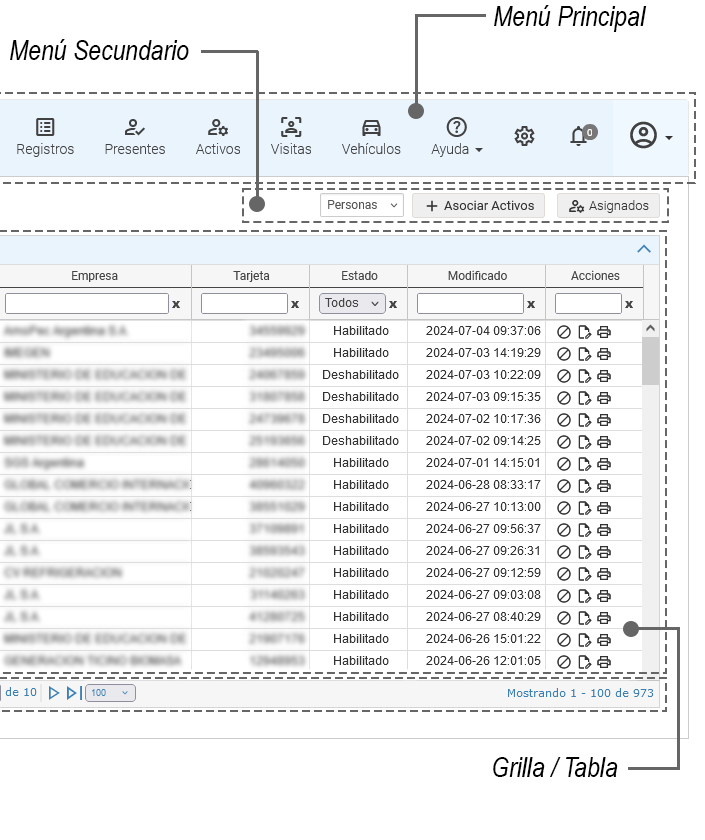Go to next page of the table
This screenshot has height=840, width=705.
55,693
